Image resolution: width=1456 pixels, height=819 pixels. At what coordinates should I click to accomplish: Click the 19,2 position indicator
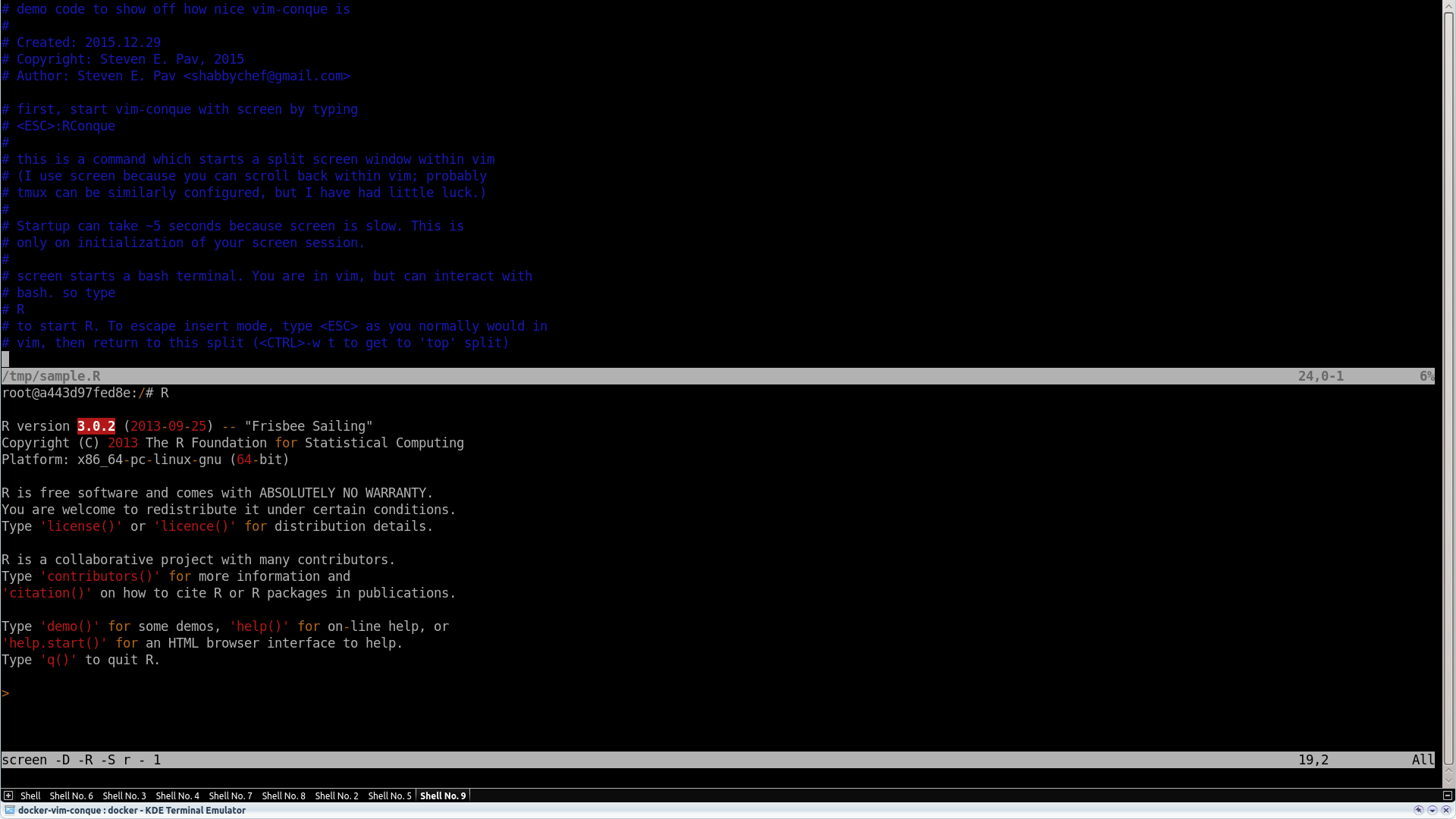[1313, 760]
